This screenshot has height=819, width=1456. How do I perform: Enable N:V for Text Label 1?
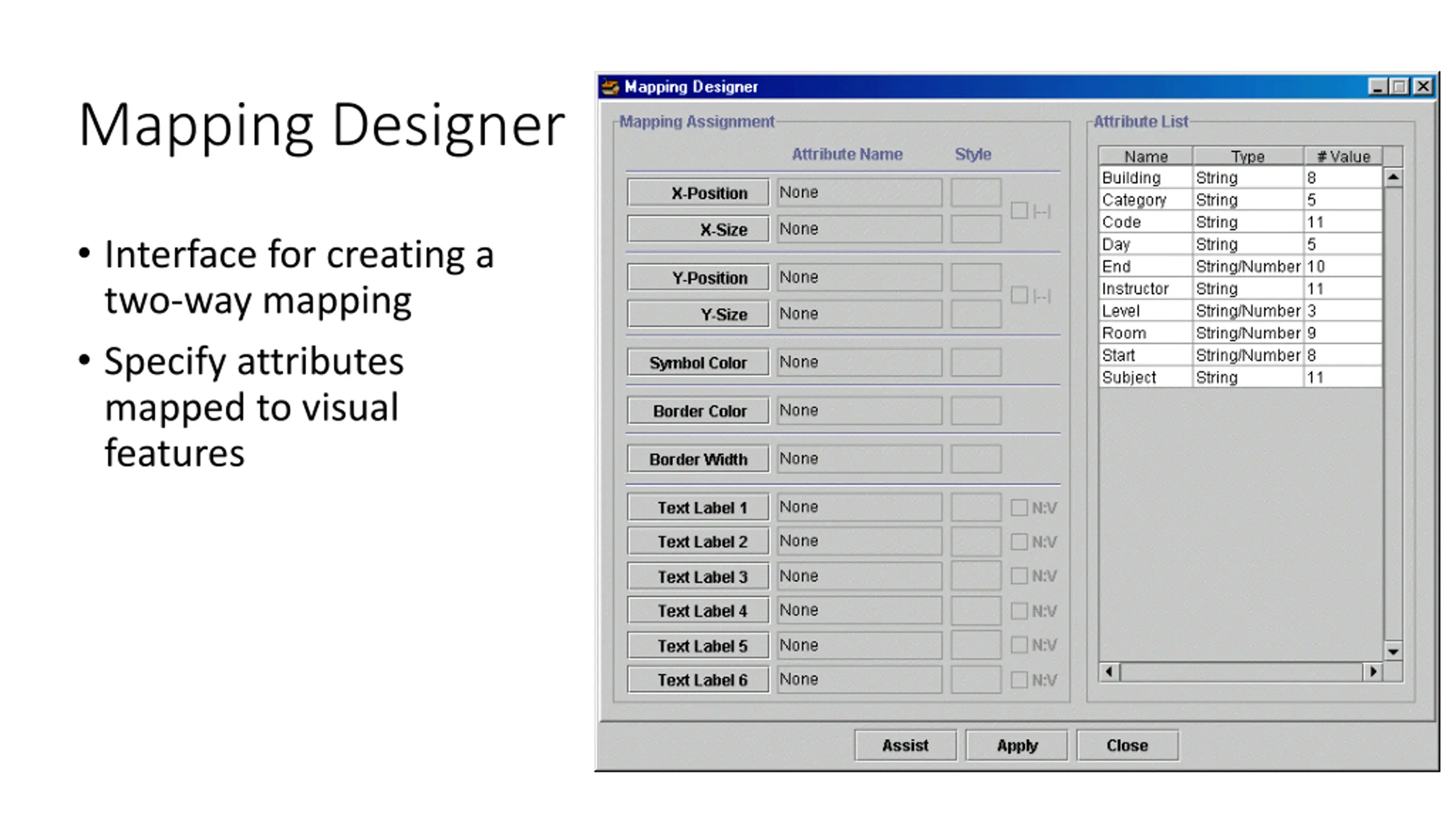[1019, 507]
